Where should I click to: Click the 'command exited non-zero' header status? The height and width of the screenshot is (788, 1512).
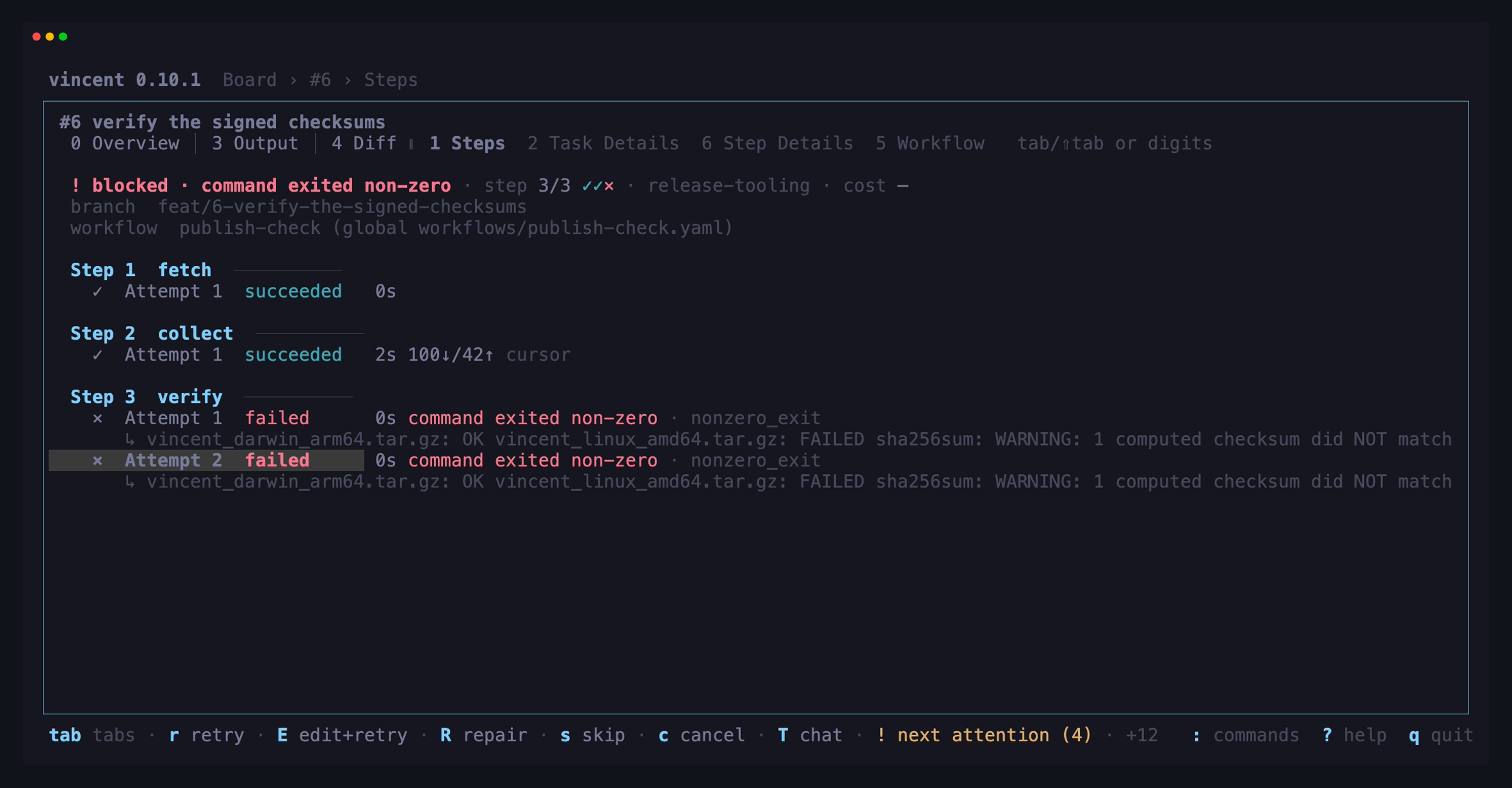coord(326,185)
